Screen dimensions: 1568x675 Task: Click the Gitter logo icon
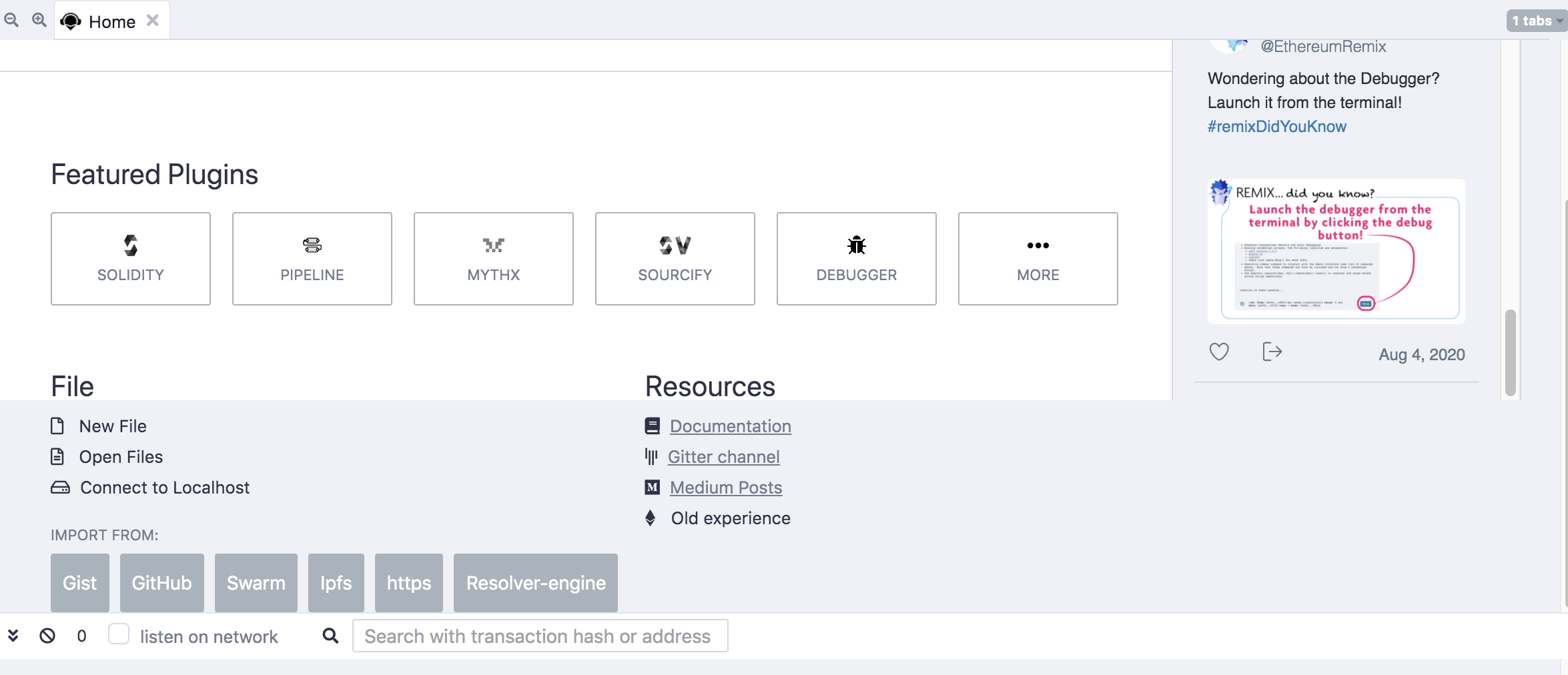pos(651,456)
